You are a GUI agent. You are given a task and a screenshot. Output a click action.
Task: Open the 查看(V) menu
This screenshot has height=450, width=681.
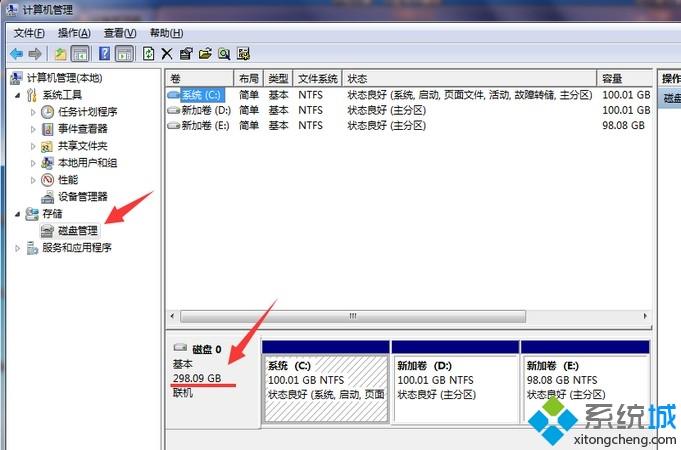[x=120, y=33]
